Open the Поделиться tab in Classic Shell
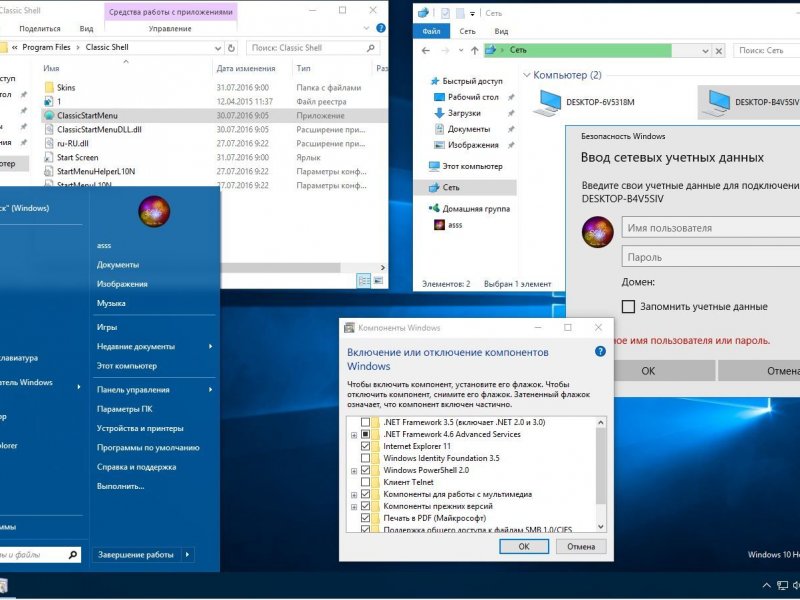The height and width of the screenshot is (600, 800). pos(40,29)
